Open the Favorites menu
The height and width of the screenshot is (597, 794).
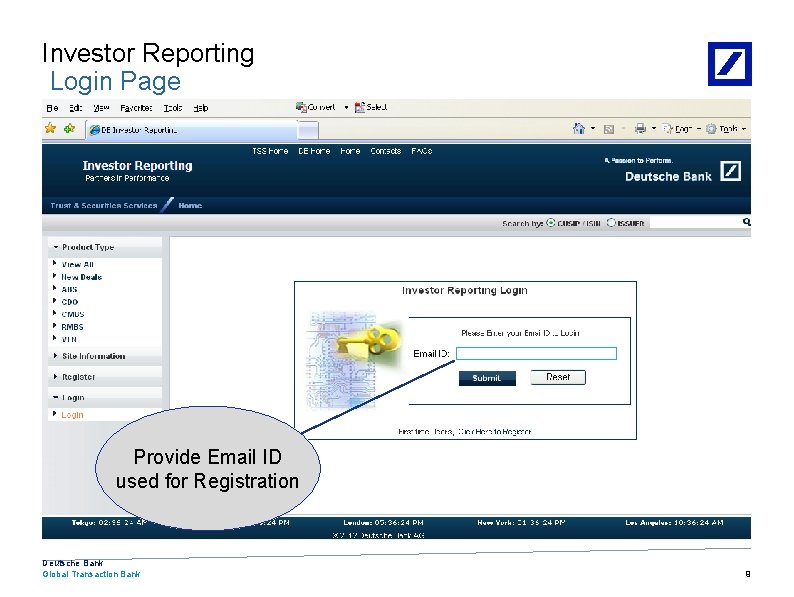tap(136, 108)
